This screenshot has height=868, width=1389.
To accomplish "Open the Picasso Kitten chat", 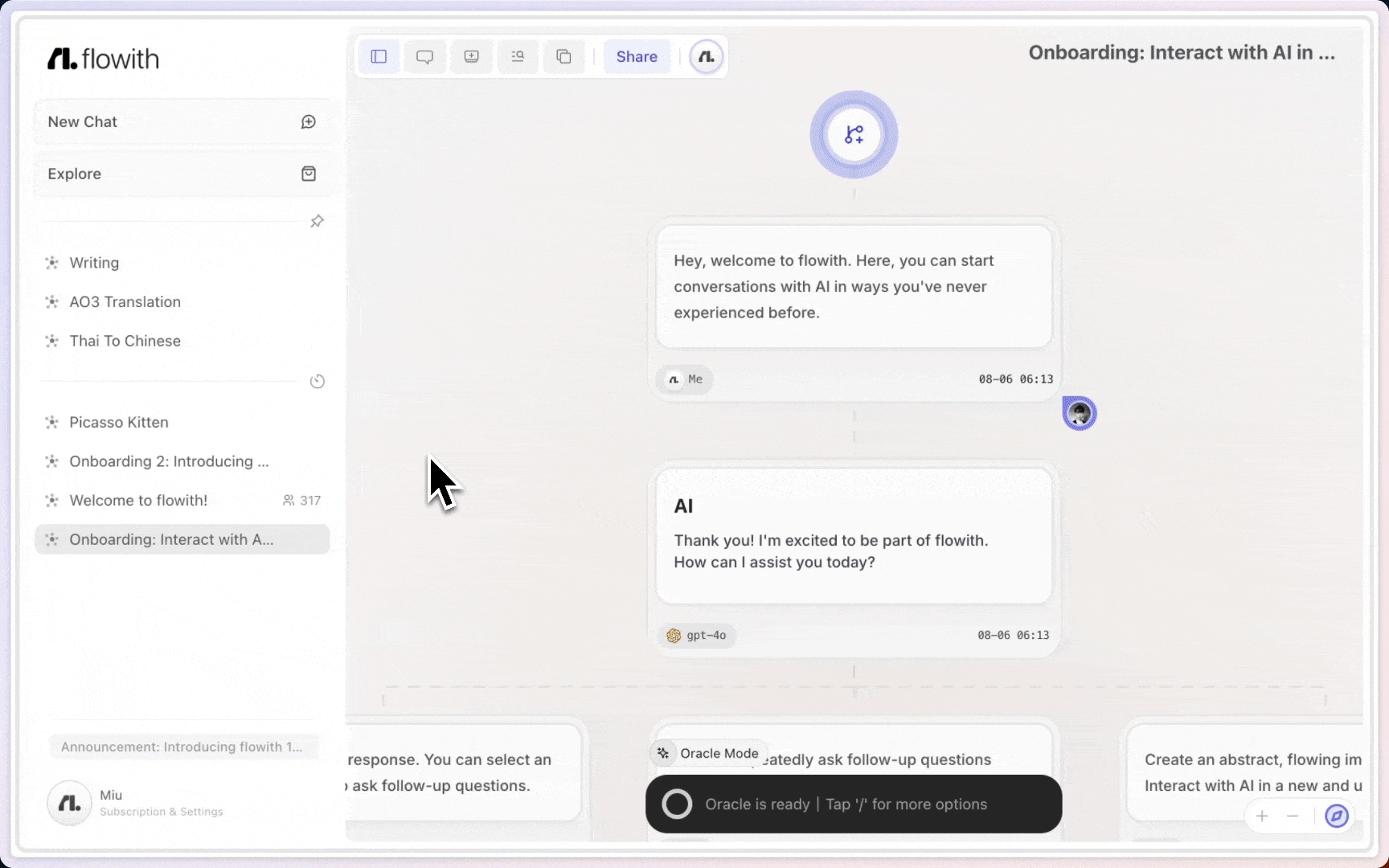I will (182, 422).
